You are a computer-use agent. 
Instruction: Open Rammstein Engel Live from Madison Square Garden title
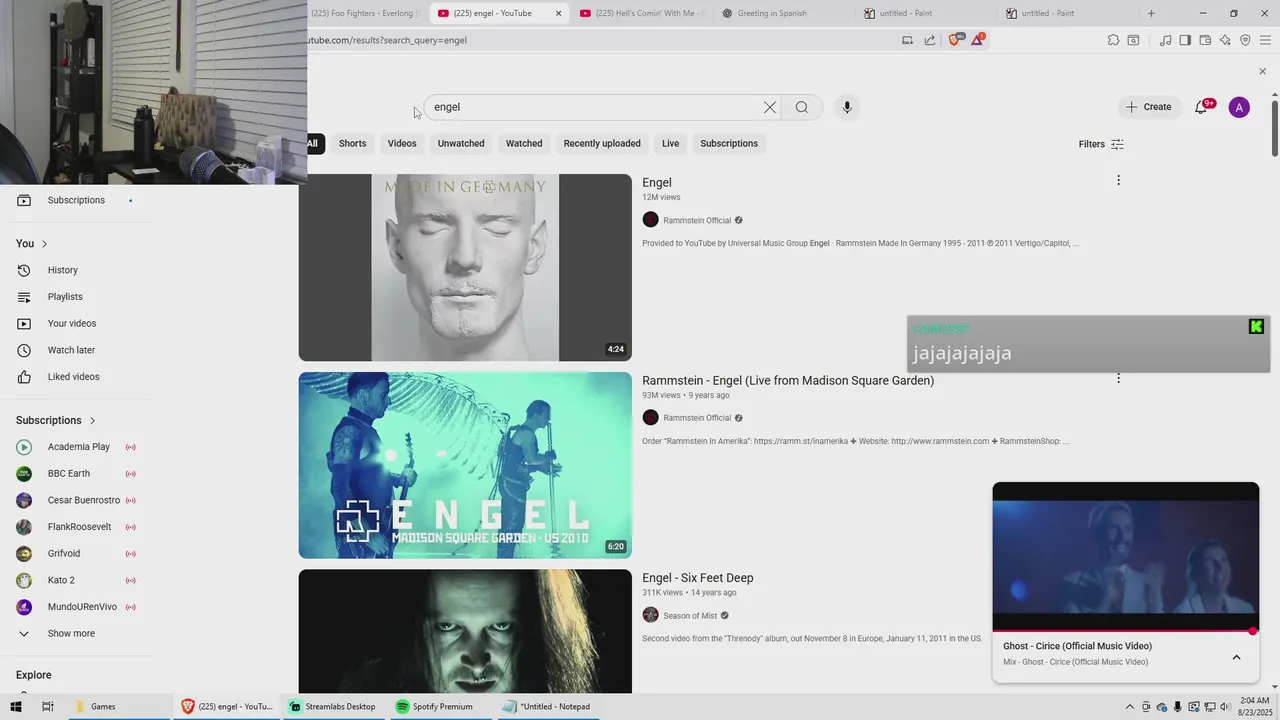pyautogui.click(x=788, y=380)
